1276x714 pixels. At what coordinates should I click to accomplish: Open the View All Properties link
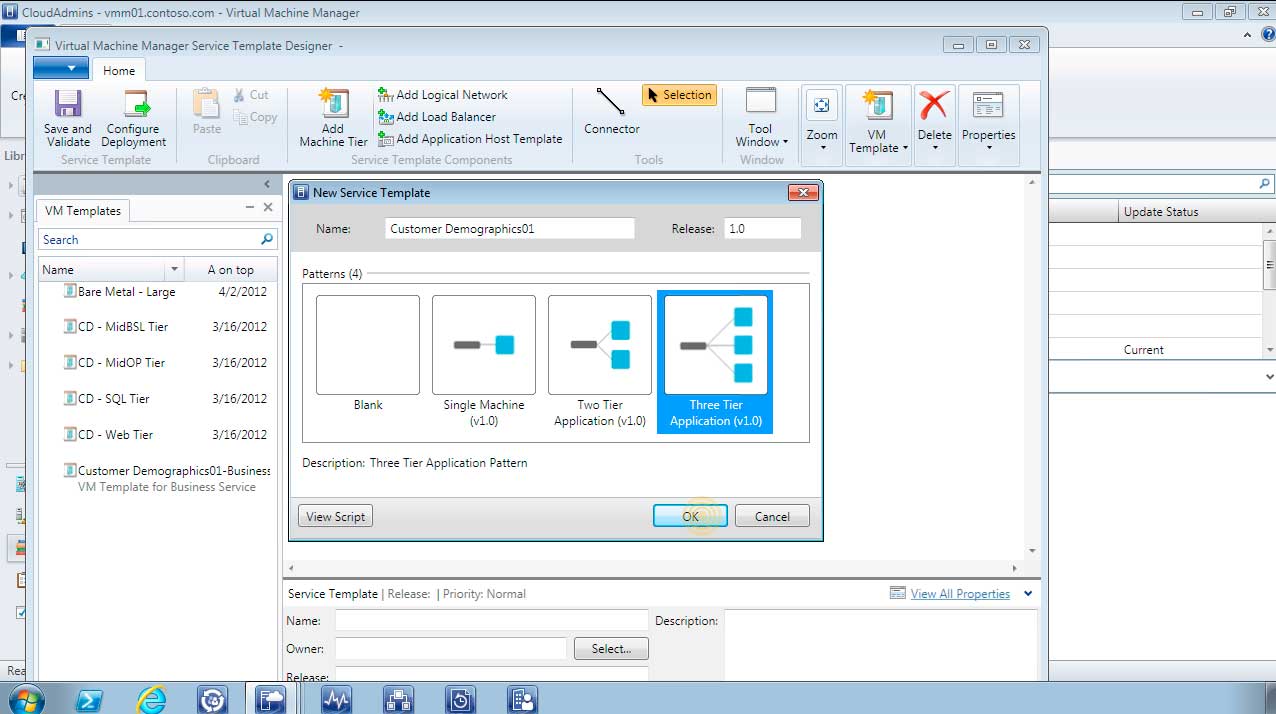click(960, 594)
